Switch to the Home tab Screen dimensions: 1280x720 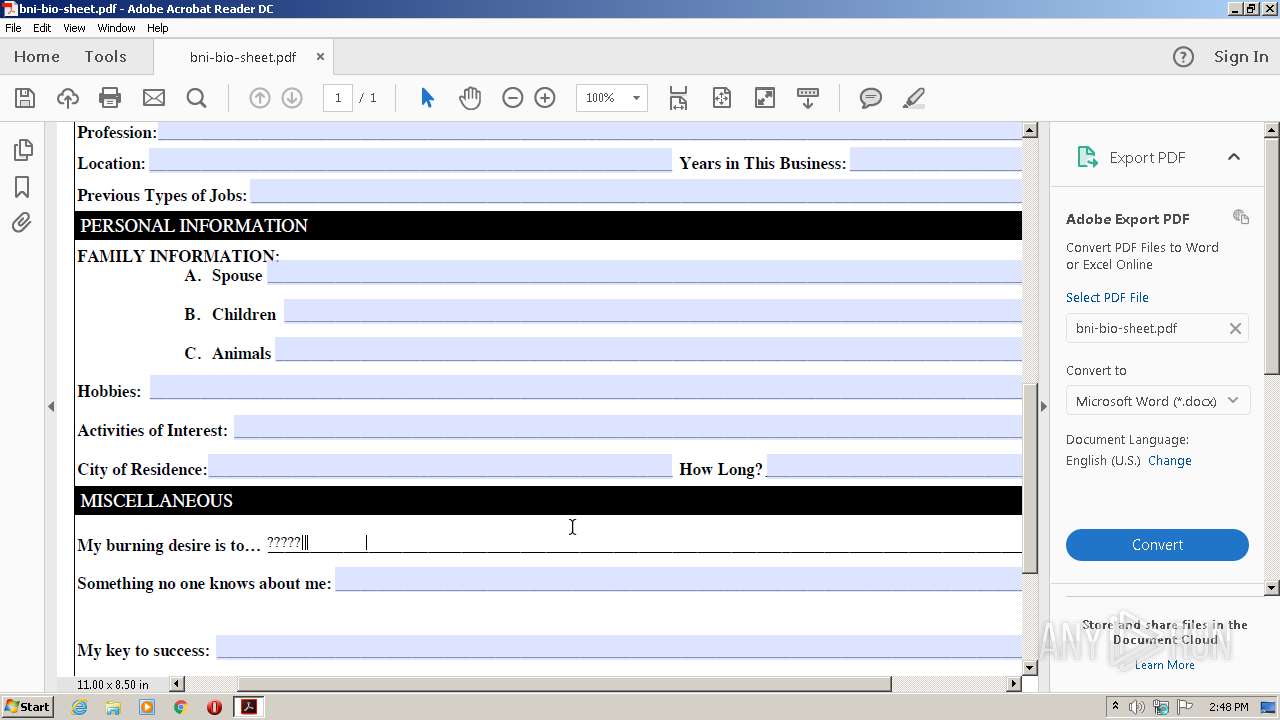pyautogui.click(x=37, y=57)
